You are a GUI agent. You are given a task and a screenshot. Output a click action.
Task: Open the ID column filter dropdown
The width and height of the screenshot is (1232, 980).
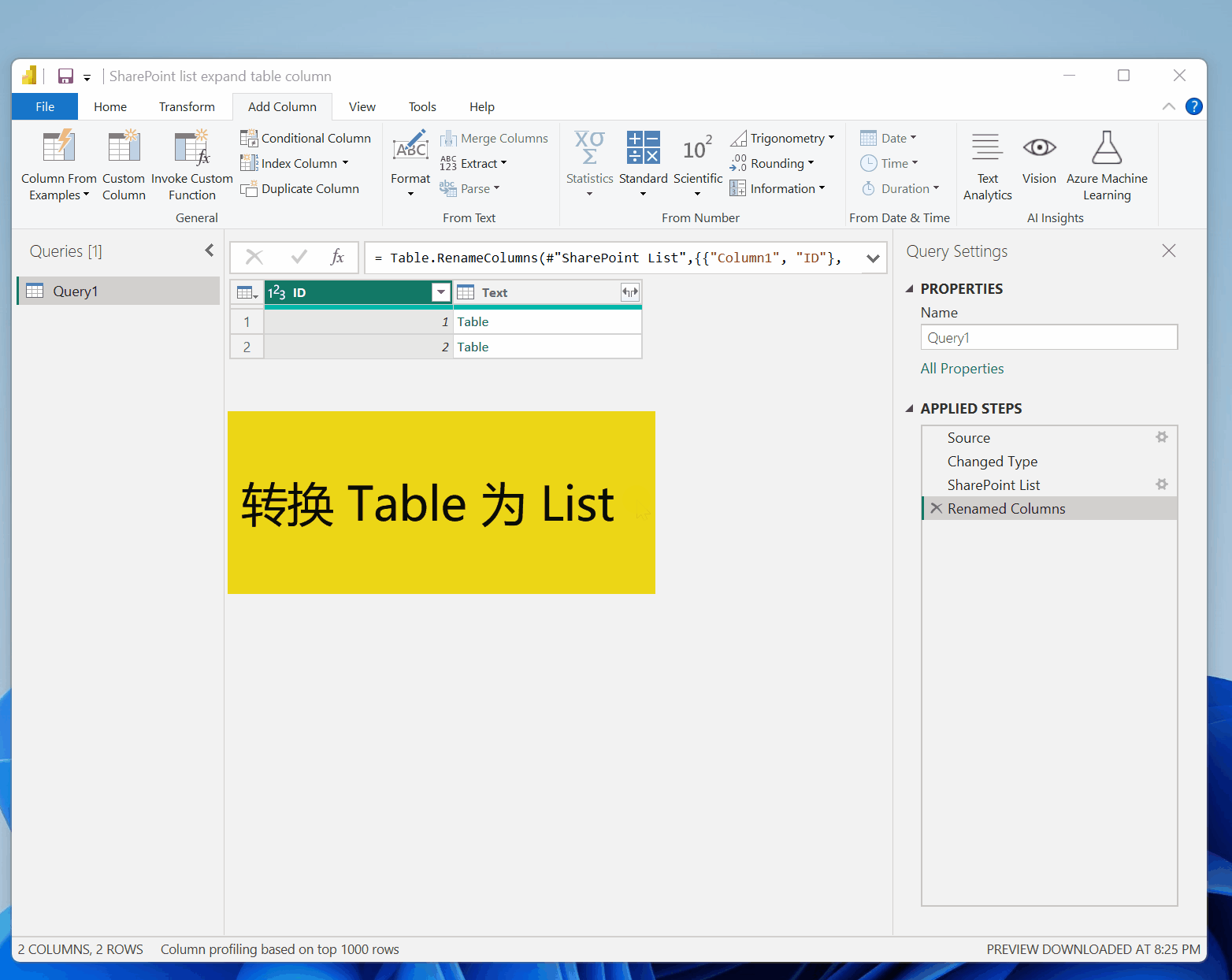pyautogui.click(x=441, y=292)
